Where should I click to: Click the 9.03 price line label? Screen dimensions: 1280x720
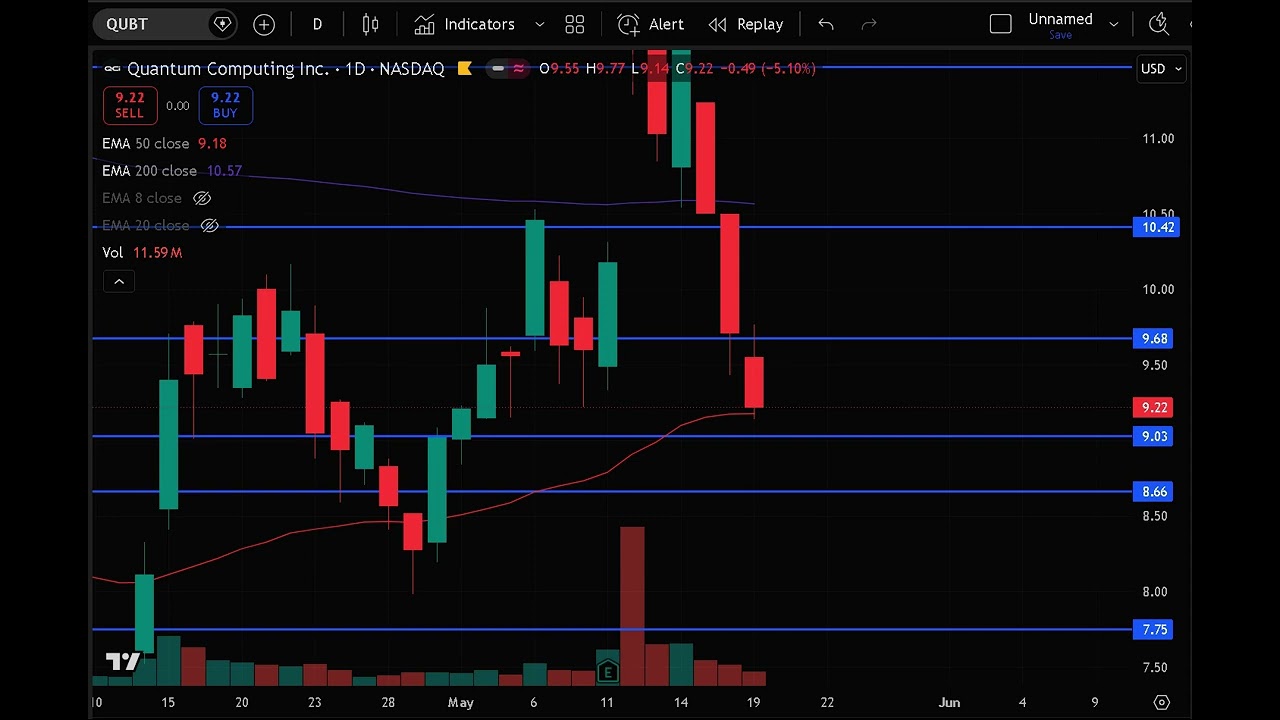tap(1154, 436)
